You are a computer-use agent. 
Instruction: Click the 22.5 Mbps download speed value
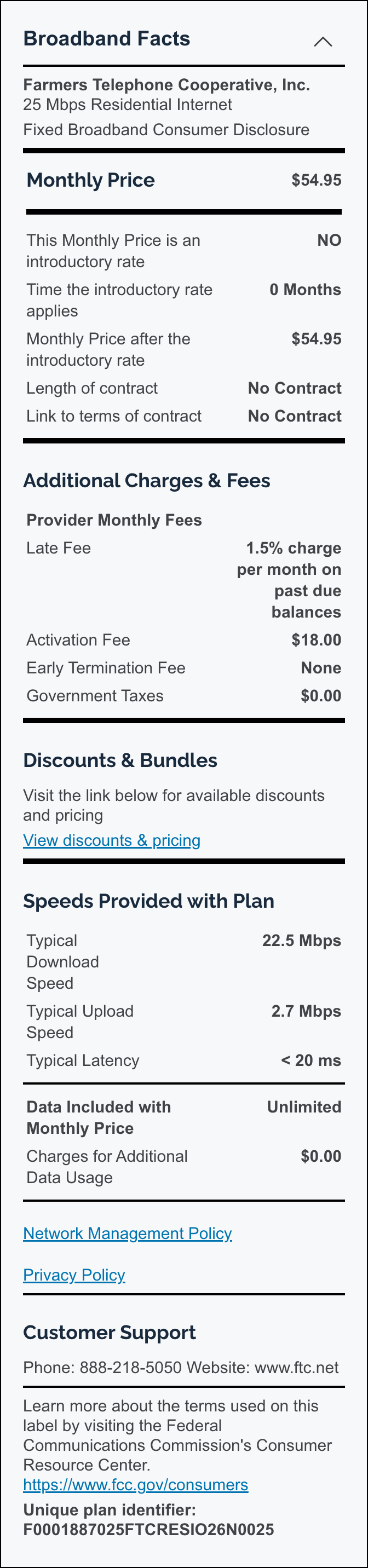point(302,941)
